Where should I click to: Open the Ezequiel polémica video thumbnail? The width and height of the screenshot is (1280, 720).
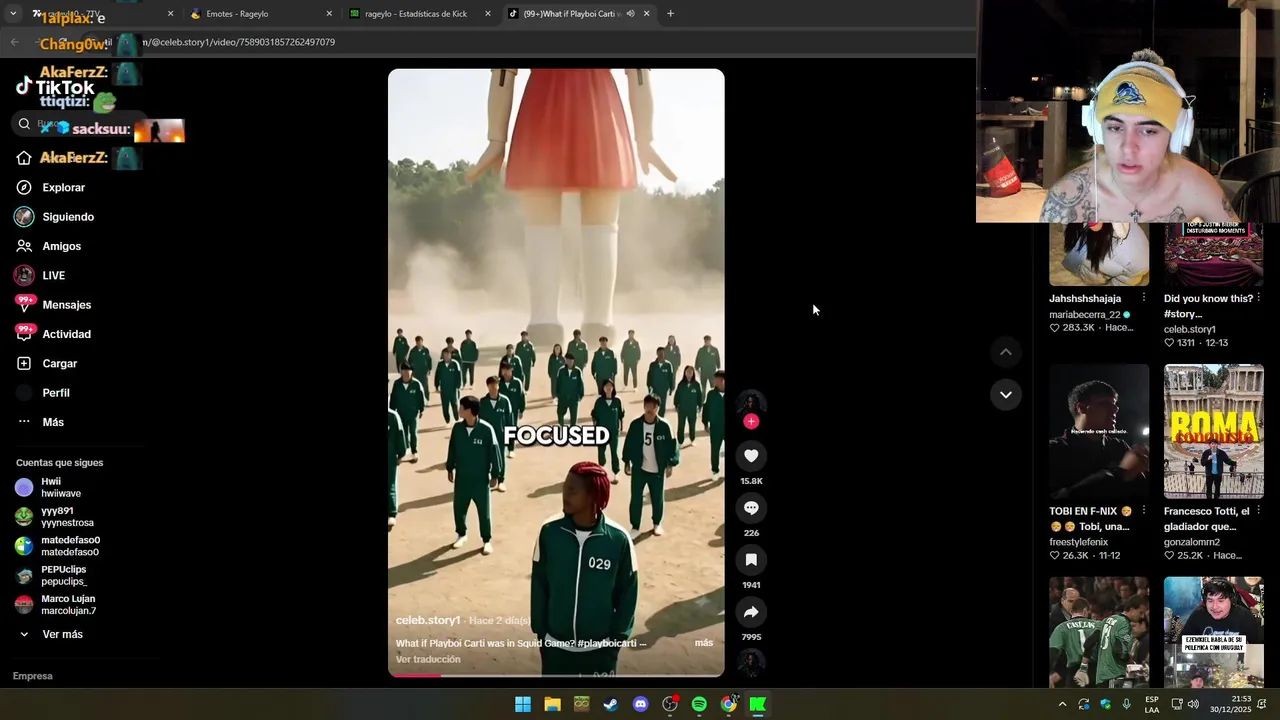1214,632
